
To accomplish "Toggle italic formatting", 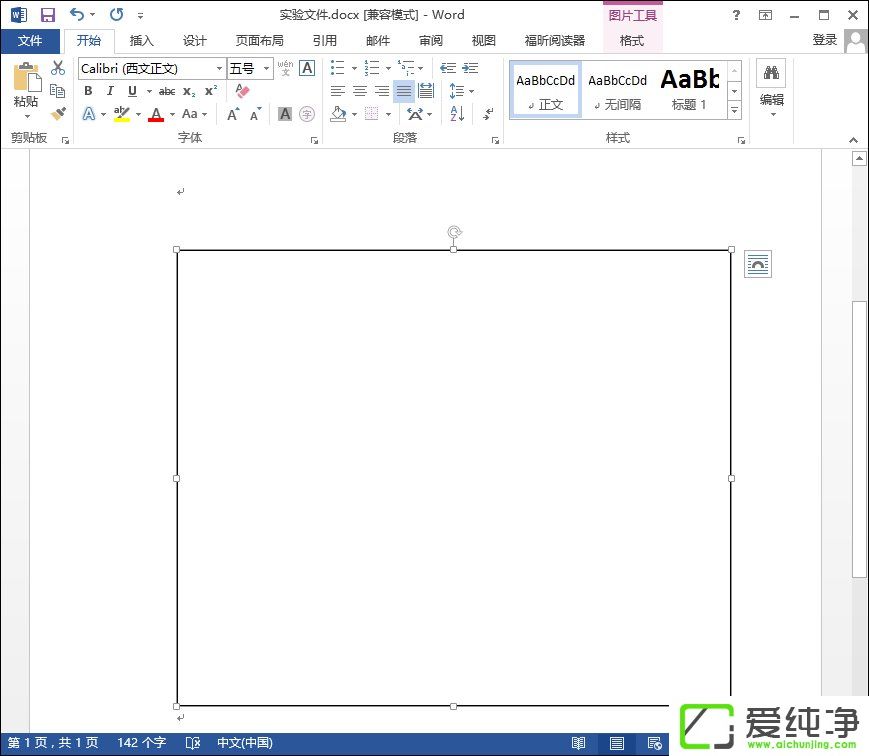I will tap(110, 91).
